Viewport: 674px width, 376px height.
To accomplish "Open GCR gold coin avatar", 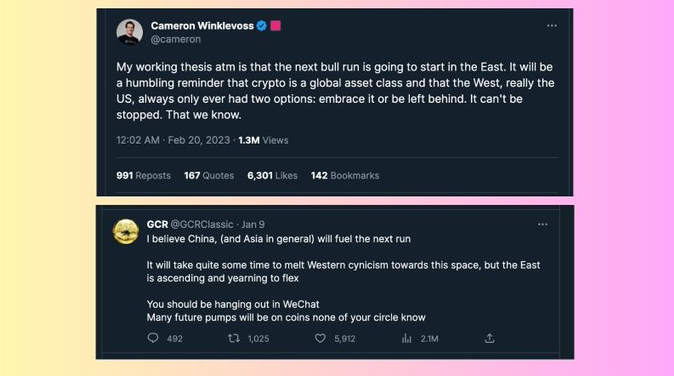I will tap(126, 232).
